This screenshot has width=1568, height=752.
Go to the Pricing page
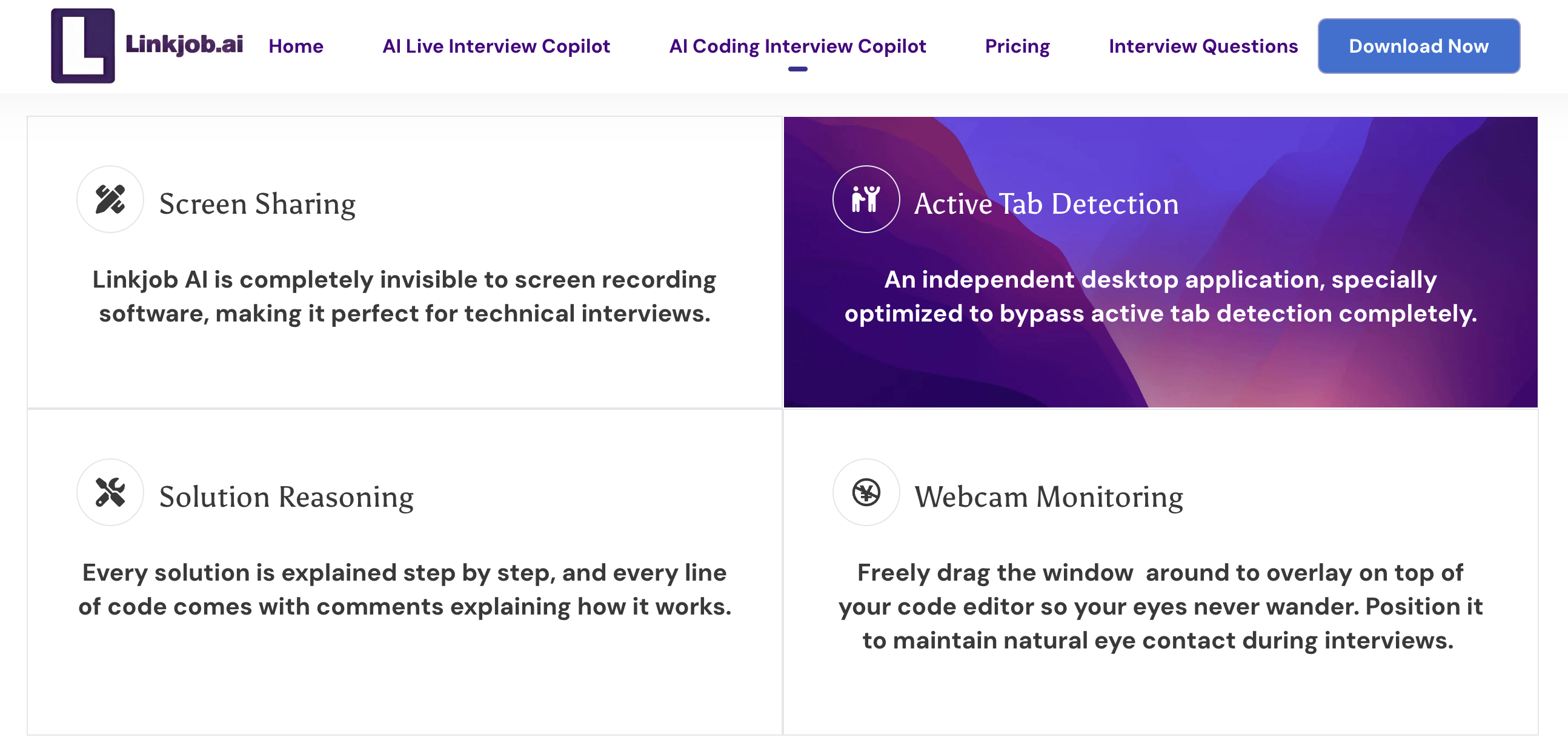pyautogui.click(x=1017, y=45)
